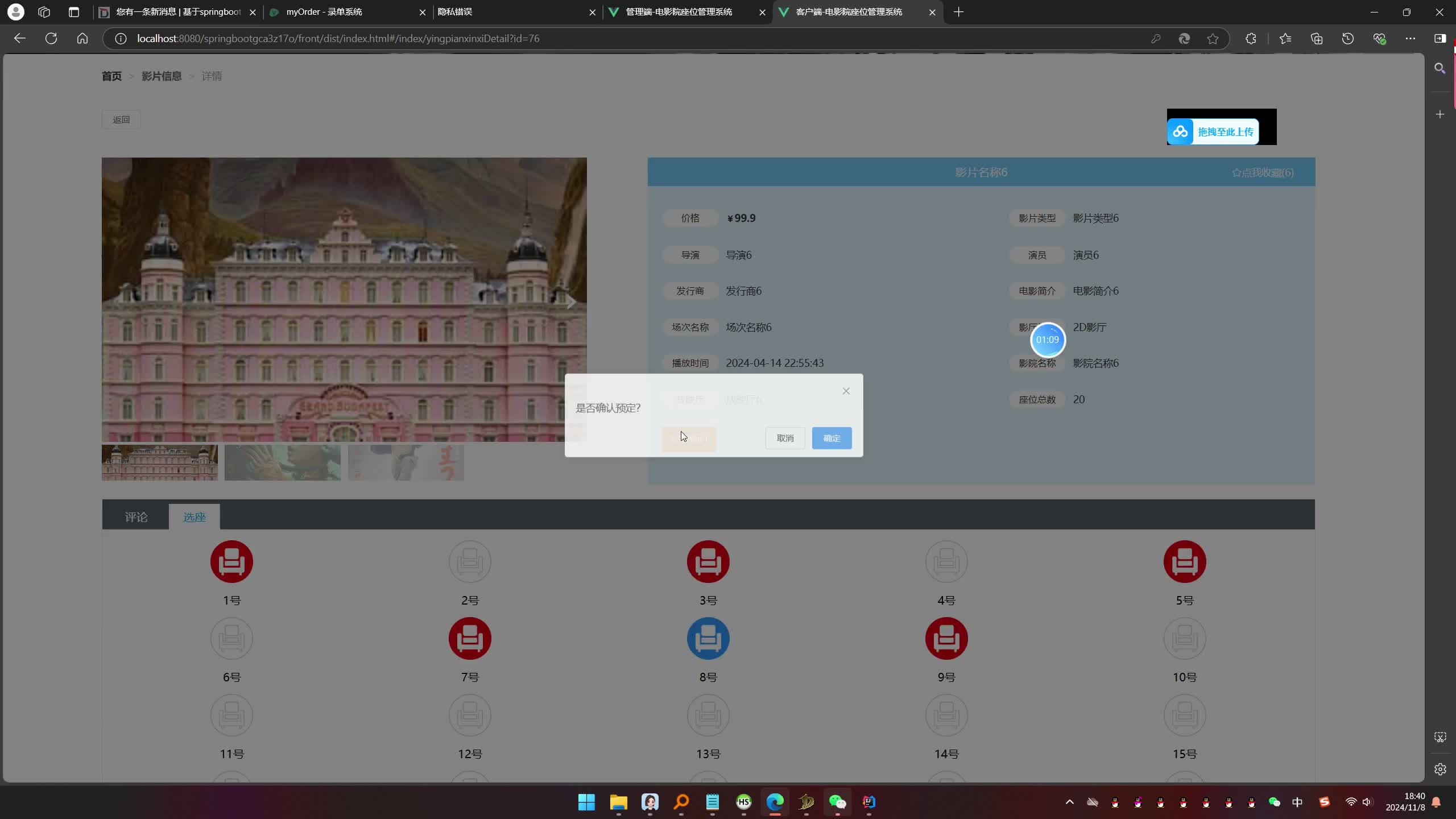The image size is (1456, 819).
Task: Select the second movie thumbnail
Action: coord(283,462)
